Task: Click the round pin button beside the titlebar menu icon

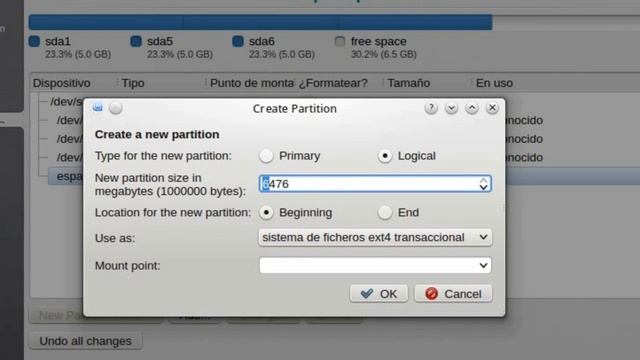Action: tap(116, 108)
